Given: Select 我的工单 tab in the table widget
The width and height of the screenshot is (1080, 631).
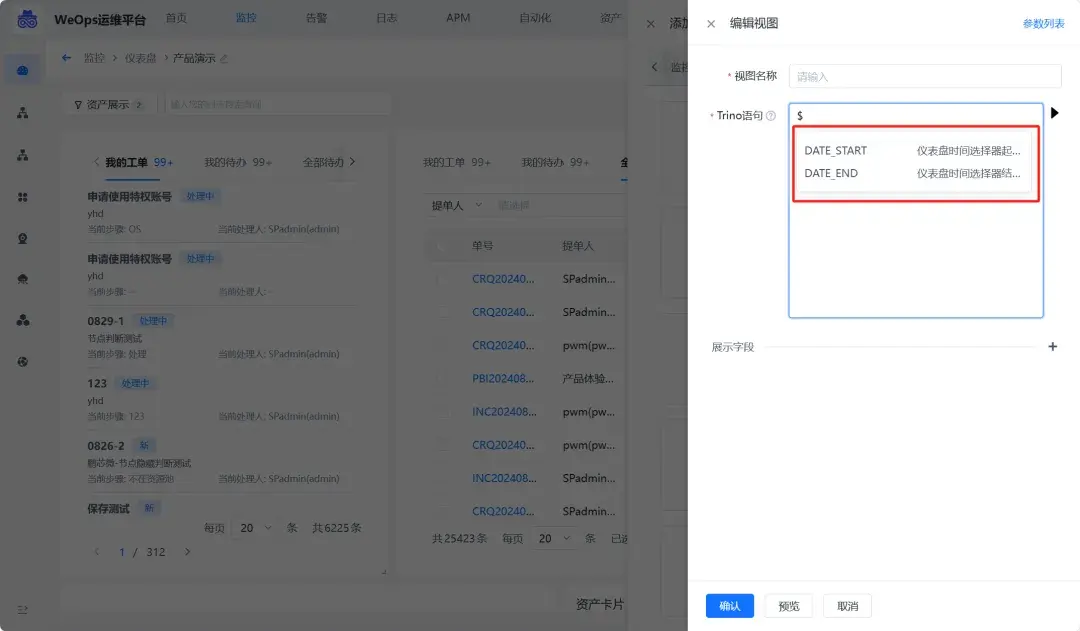Looking at the screenshot, I should 456,163.
